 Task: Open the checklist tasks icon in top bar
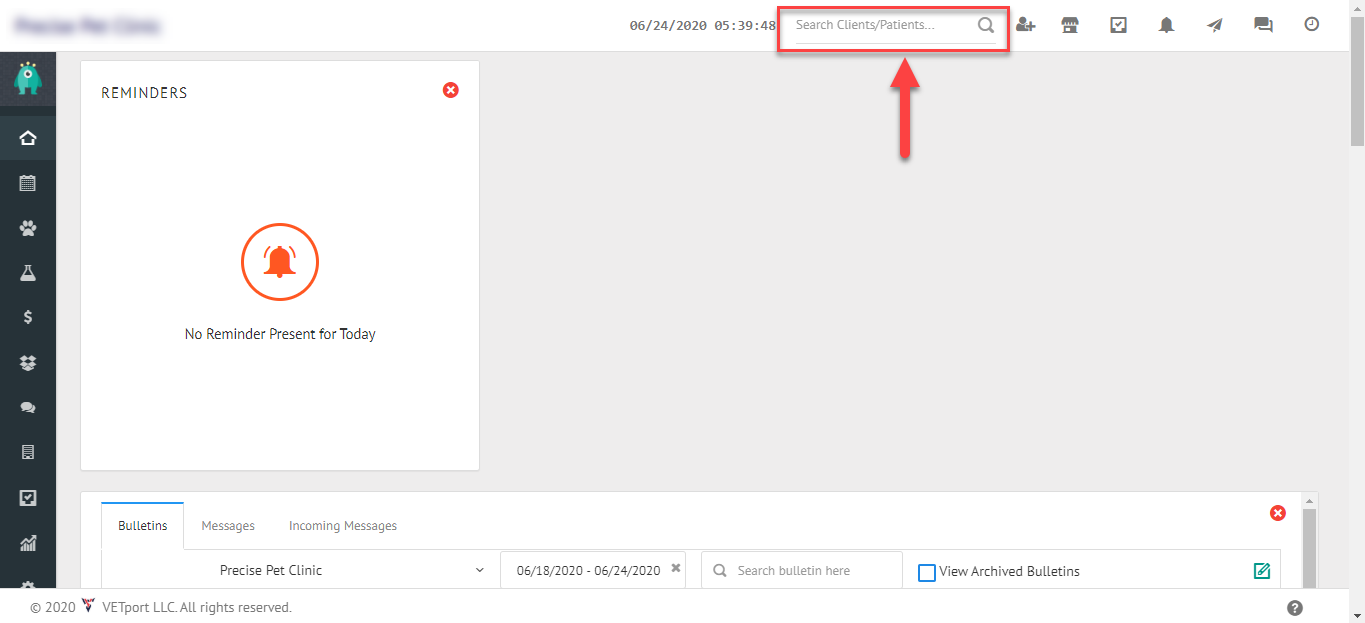[x=1119, y=25]
